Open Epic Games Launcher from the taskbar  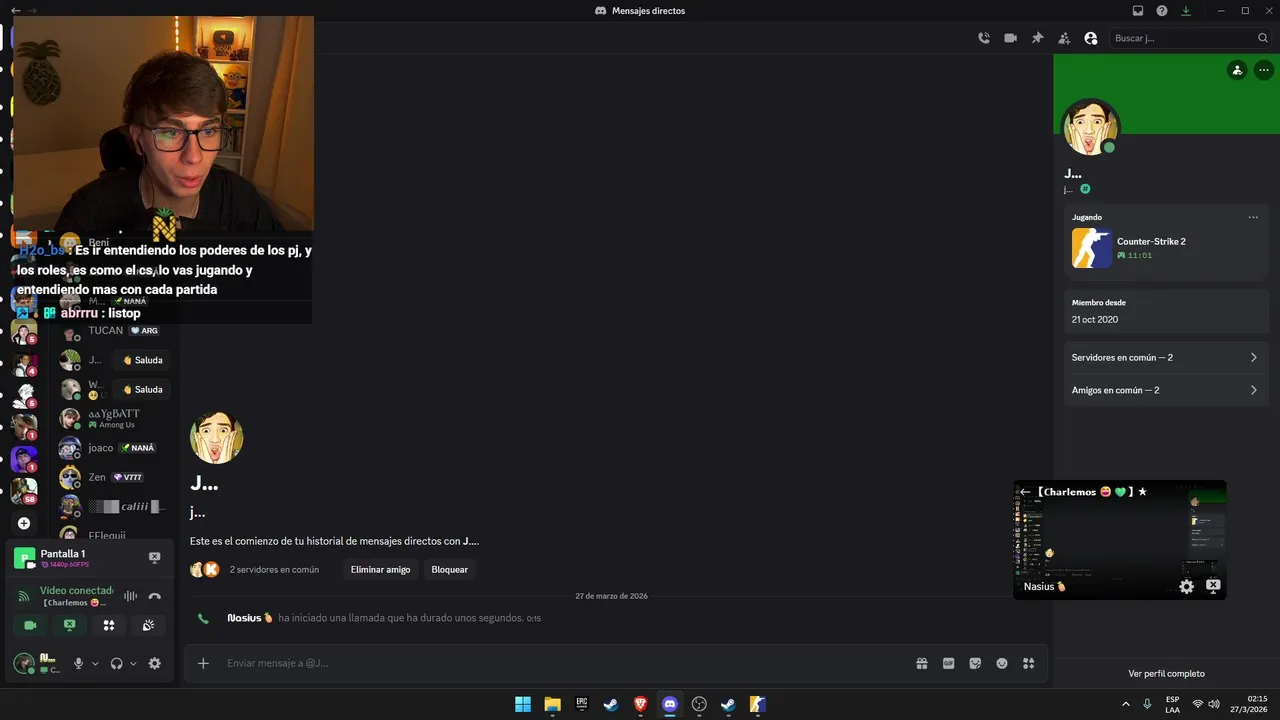581,704
